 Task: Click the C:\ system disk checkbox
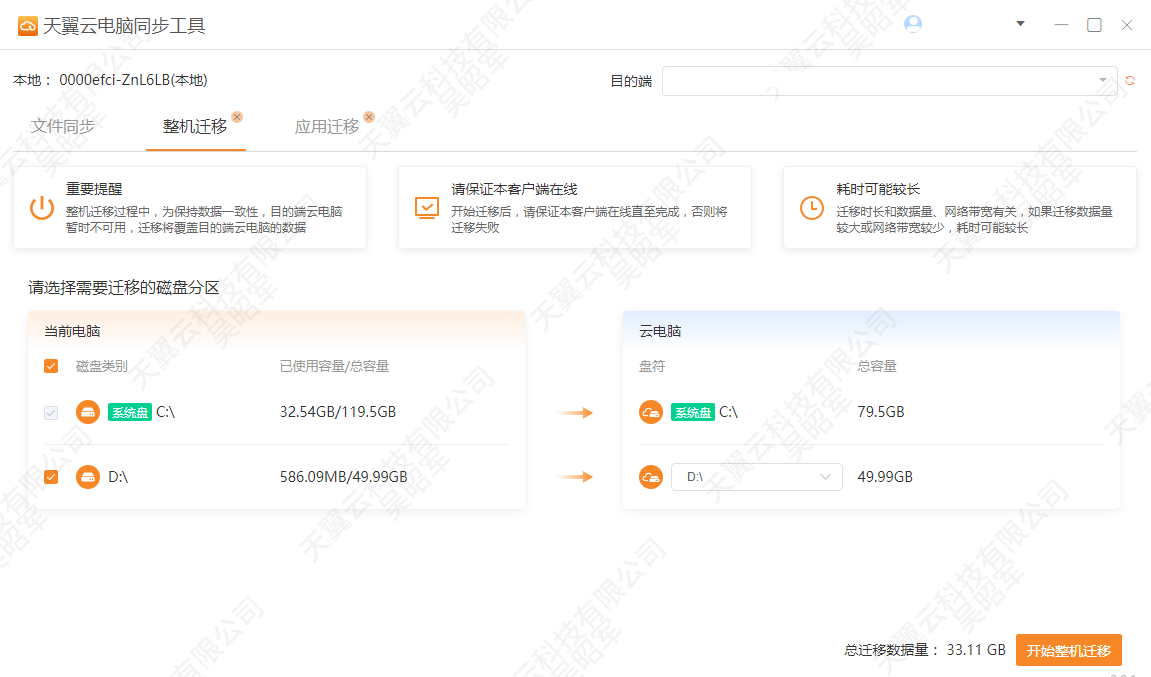51,412
